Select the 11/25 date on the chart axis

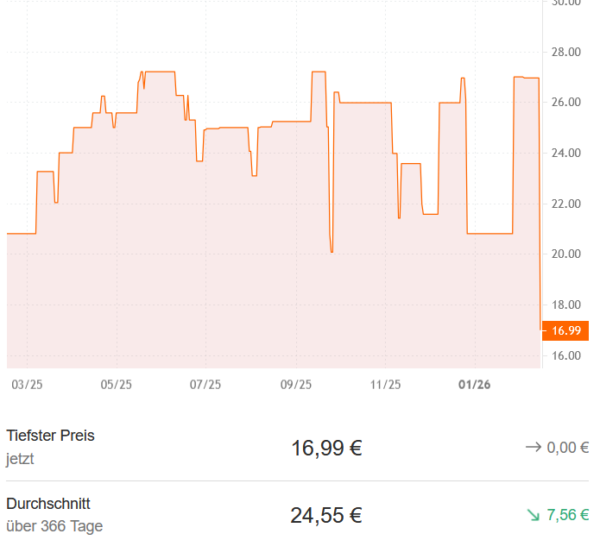385,384
